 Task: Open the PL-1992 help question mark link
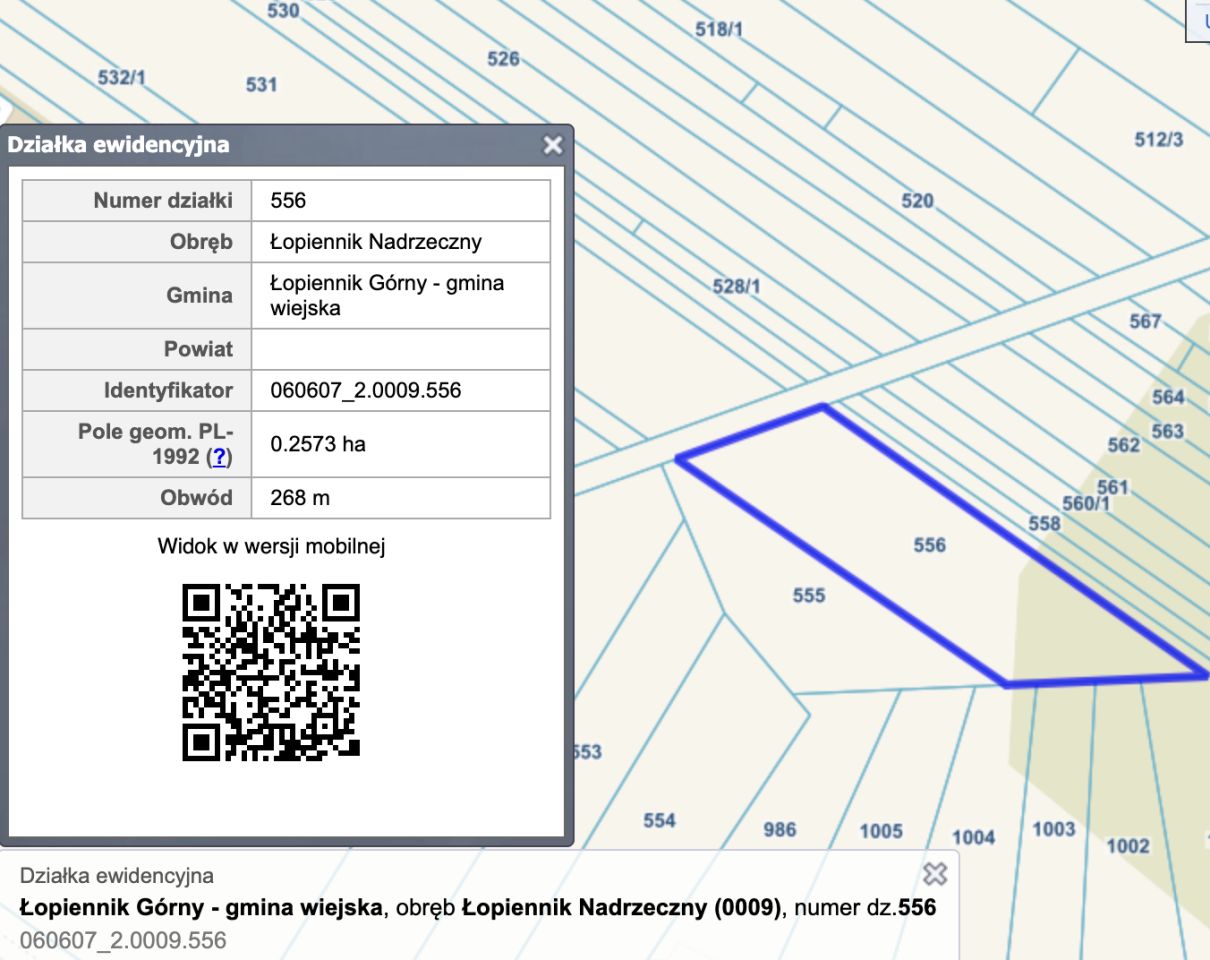[220, 457]
